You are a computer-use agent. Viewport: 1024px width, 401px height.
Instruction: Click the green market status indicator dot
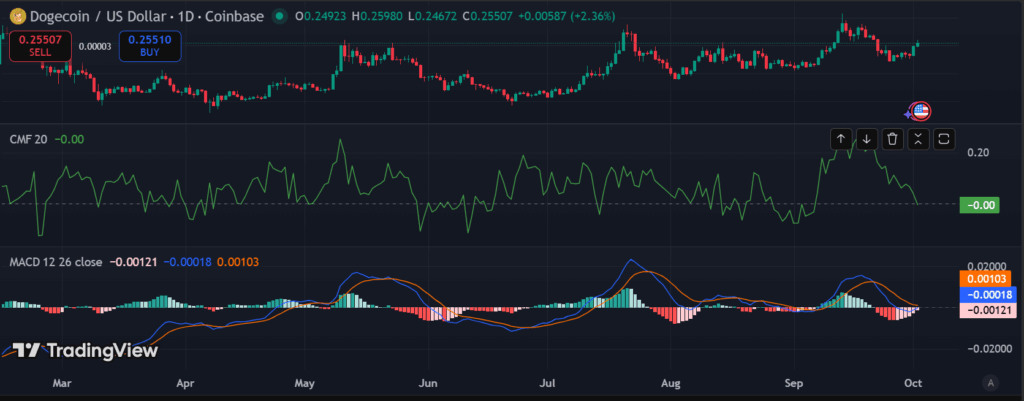278,16
